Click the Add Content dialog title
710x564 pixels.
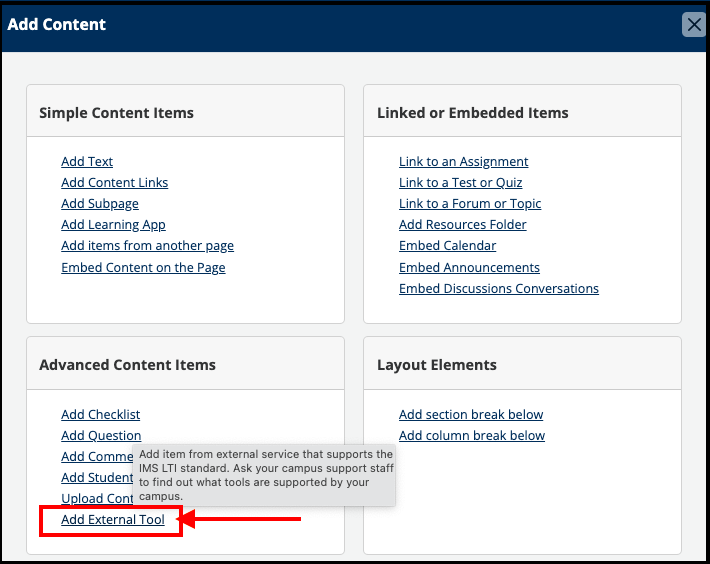pyautogui.click(x=57, y=24)
